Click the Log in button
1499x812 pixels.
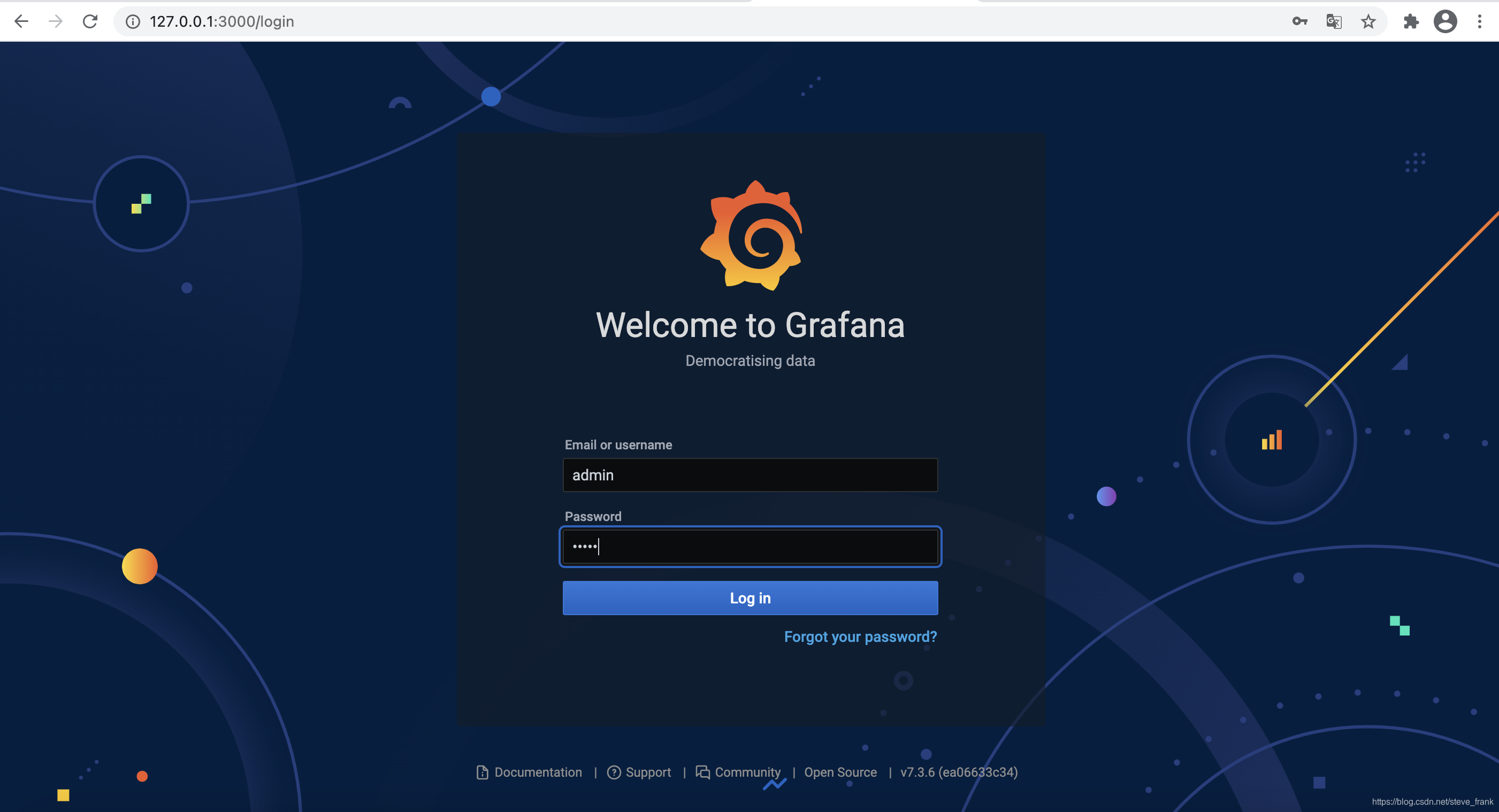click(750, 598)
